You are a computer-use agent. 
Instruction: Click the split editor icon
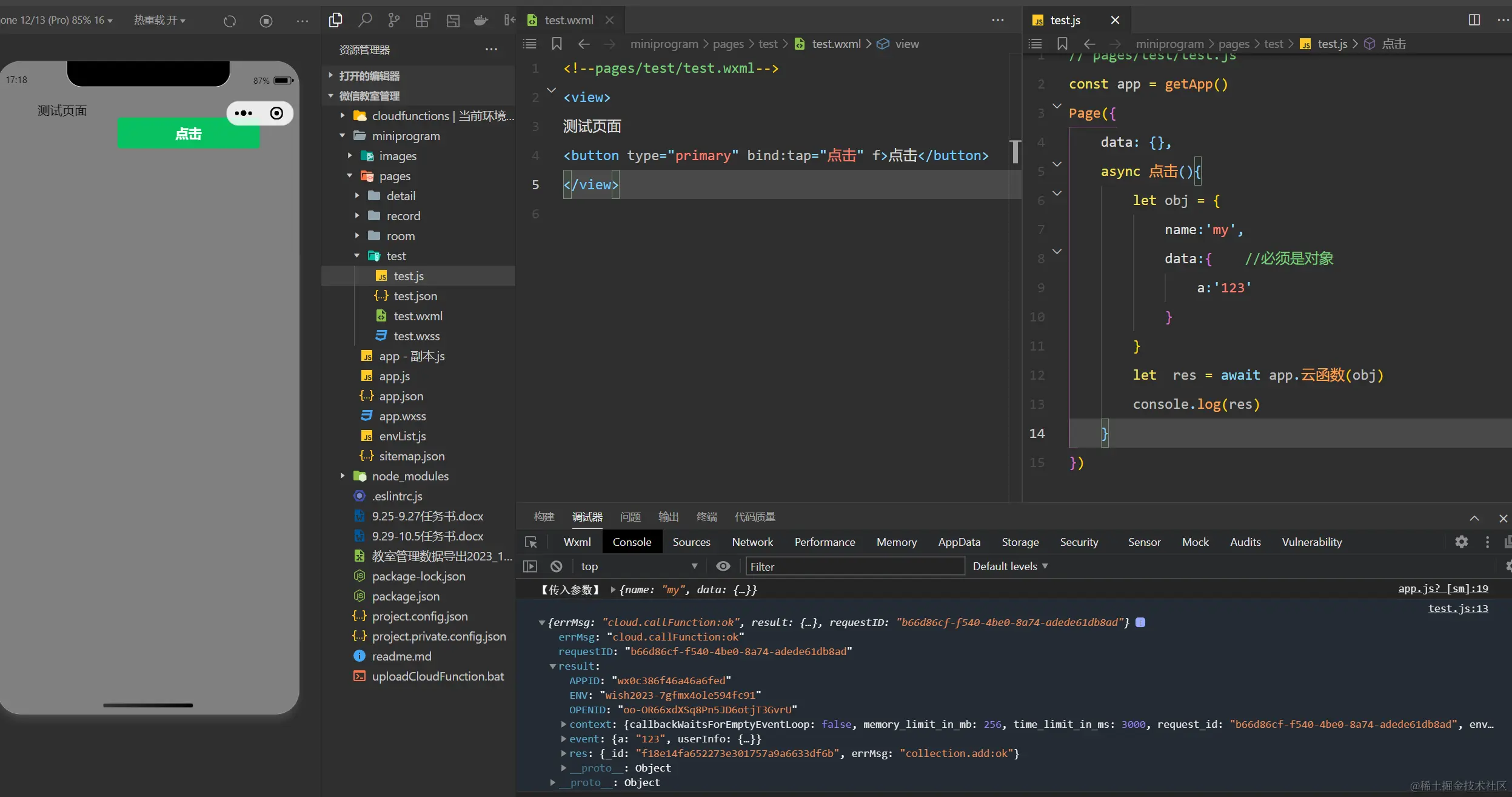[1474, 20]
